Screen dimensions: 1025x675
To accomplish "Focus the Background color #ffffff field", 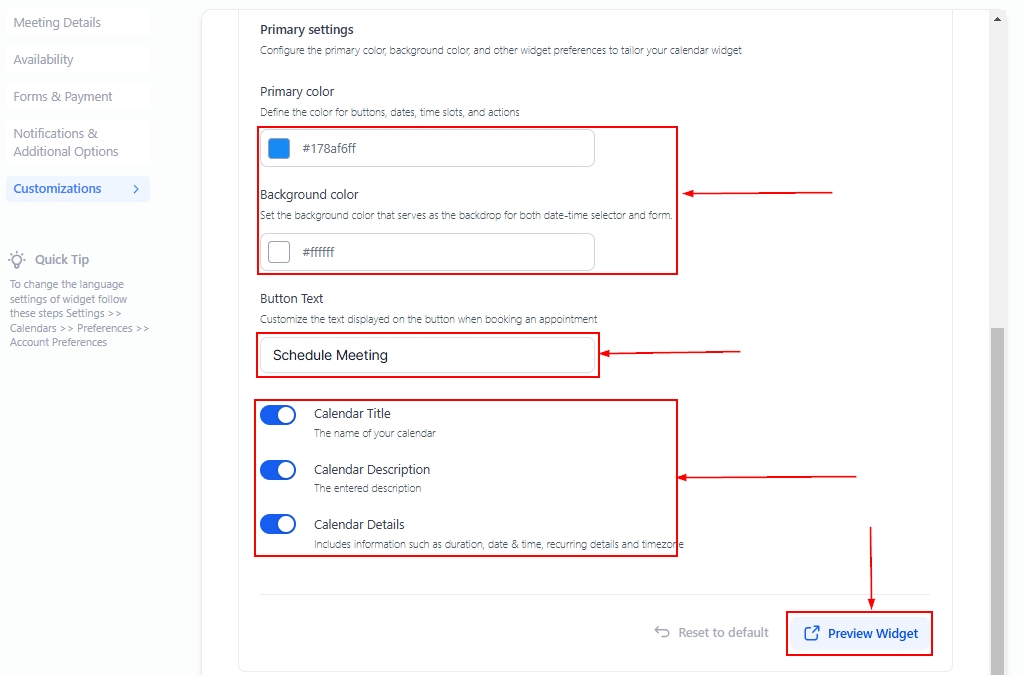I will (x=440, y=252).
